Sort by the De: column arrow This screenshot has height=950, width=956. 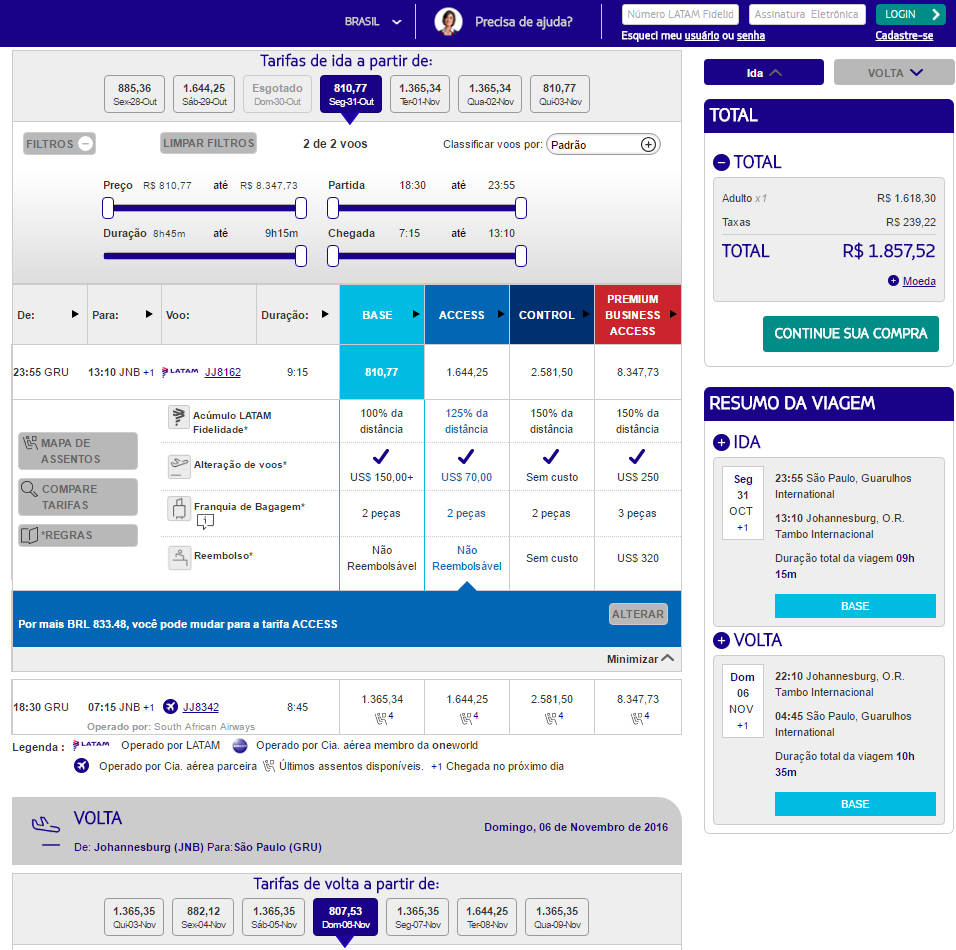[75, 314]
